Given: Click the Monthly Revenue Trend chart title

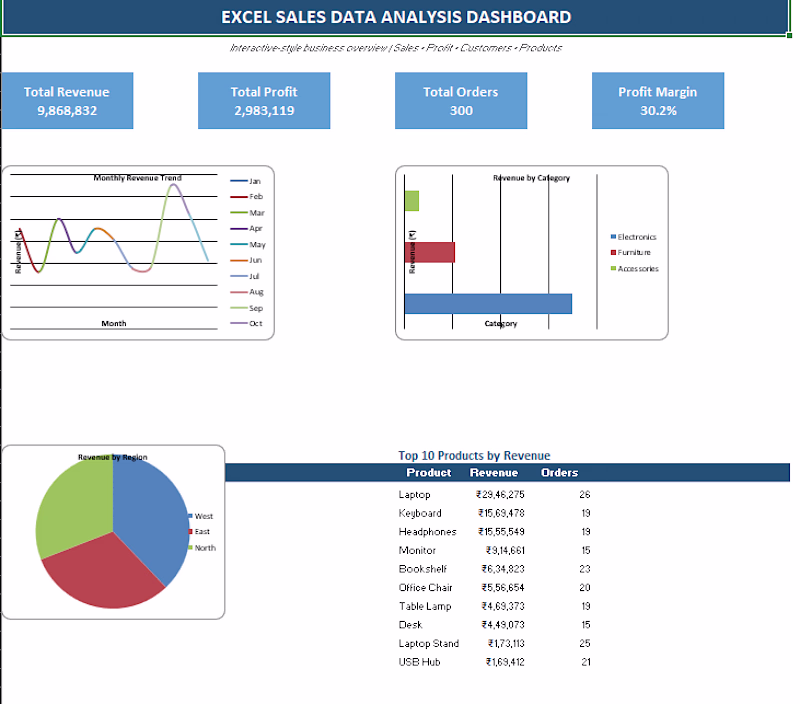Looking at the screenshot, I should (x=137, y=178).
